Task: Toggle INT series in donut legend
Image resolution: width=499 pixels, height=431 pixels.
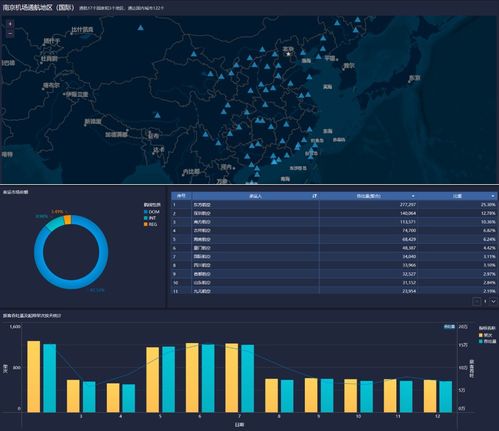Action: coord(150,218)
